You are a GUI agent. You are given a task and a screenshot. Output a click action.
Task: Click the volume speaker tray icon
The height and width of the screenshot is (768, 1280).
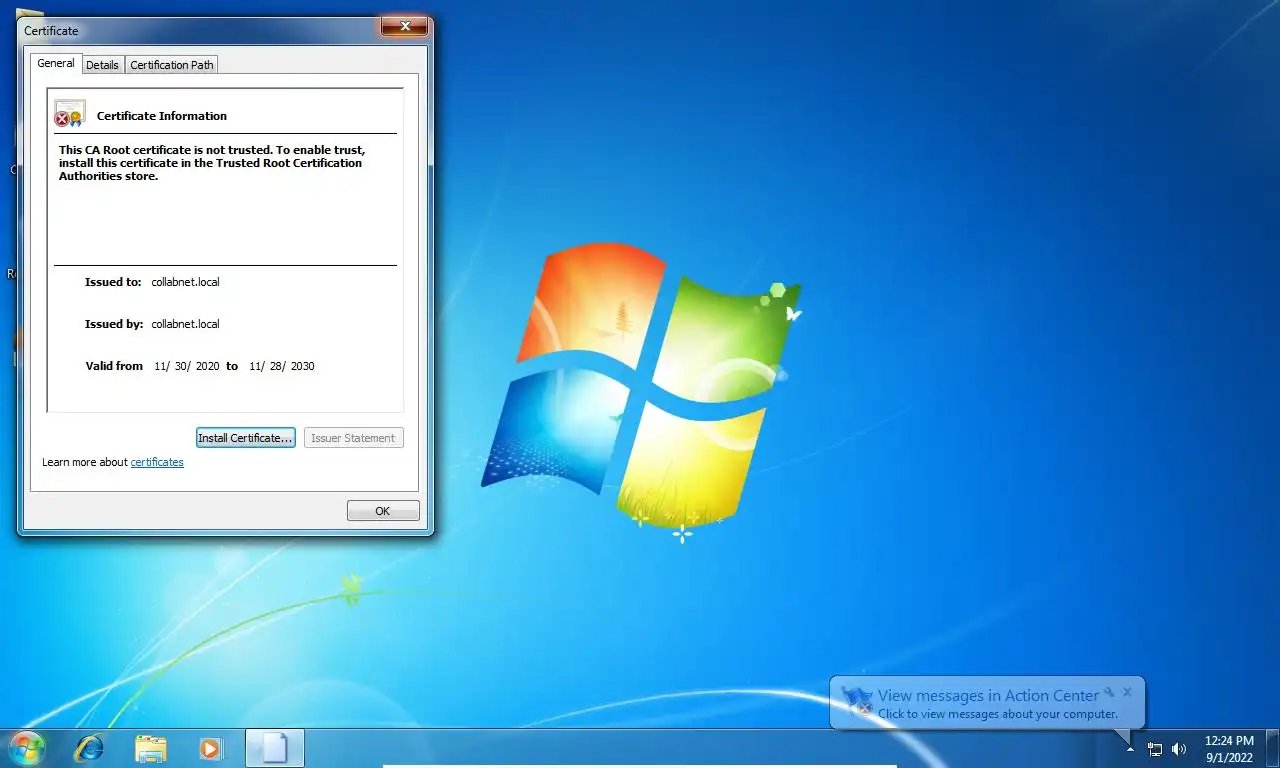1179,749
